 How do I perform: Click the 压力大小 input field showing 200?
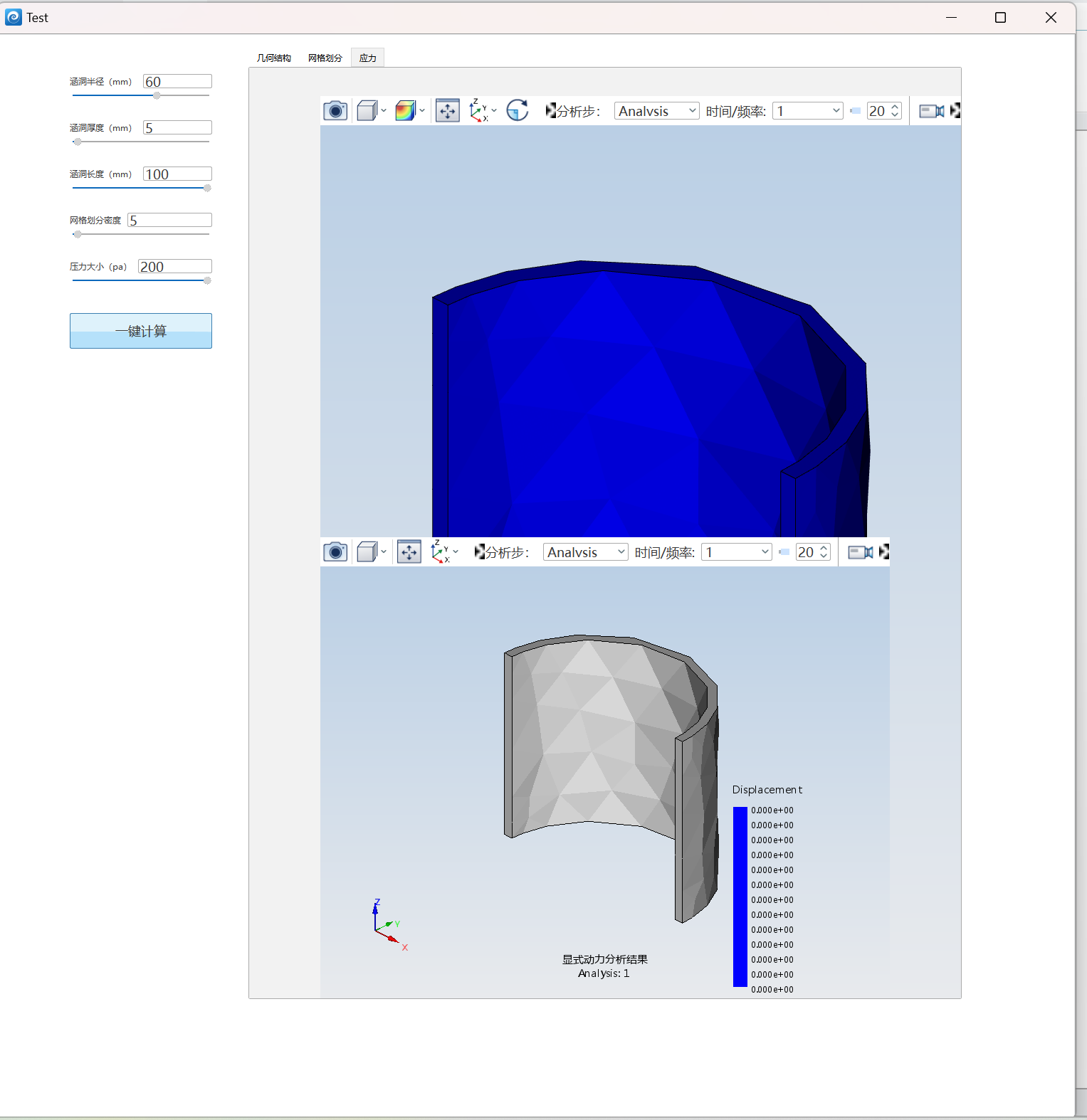175,267
